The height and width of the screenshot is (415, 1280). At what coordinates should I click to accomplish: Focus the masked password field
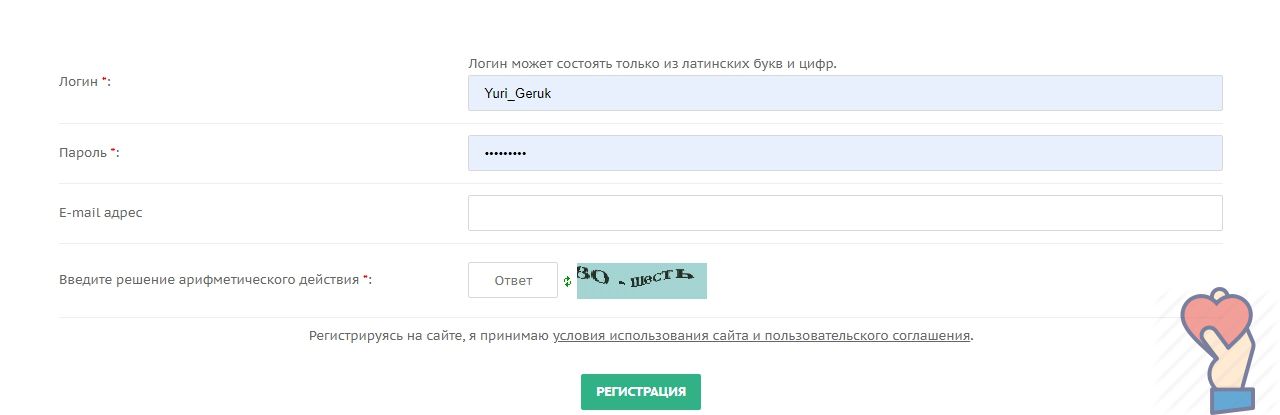click(x=845, y=153)
